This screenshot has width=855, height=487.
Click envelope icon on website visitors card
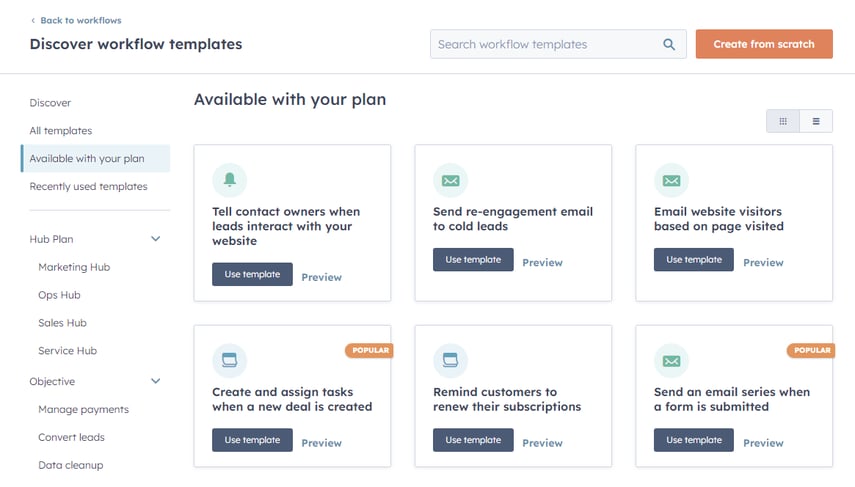671,180
